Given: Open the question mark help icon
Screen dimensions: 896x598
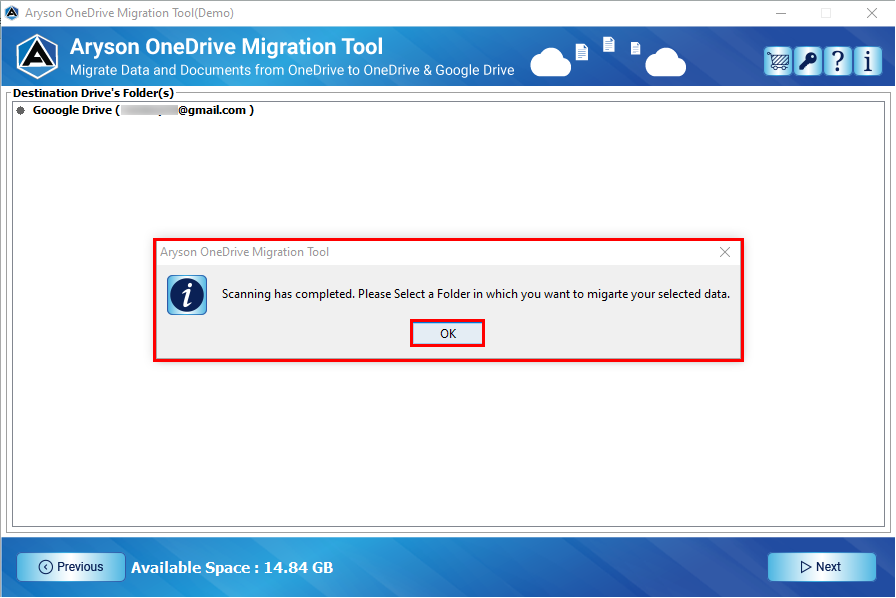Looking at the screenshot, I should (x=838, y=61).
